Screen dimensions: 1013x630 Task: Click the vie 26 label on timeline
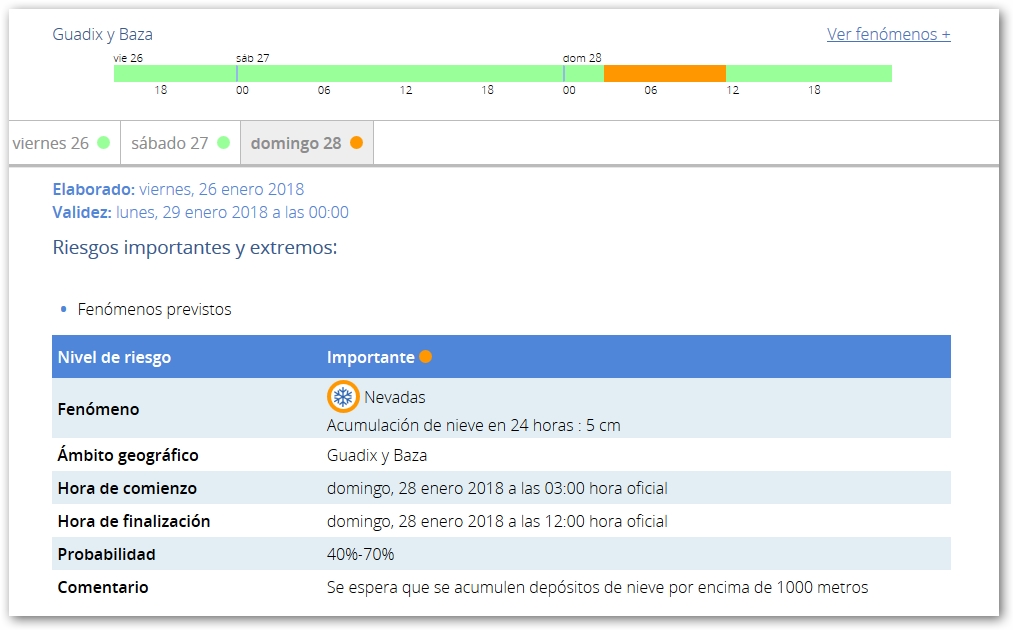coord(128,58)
